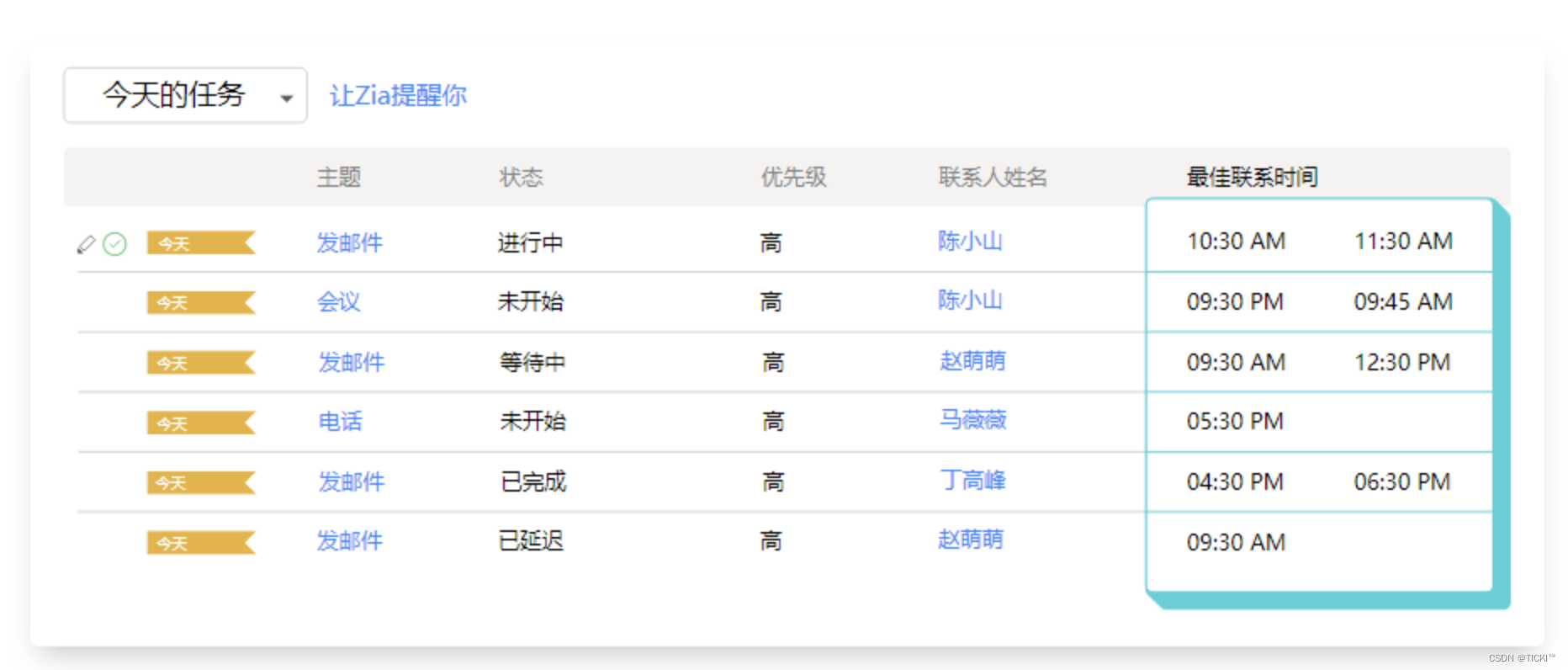The image size is (1568, 670).
Task: Open 发邮件 task with status 等待中
Action: tap(352, 362)
